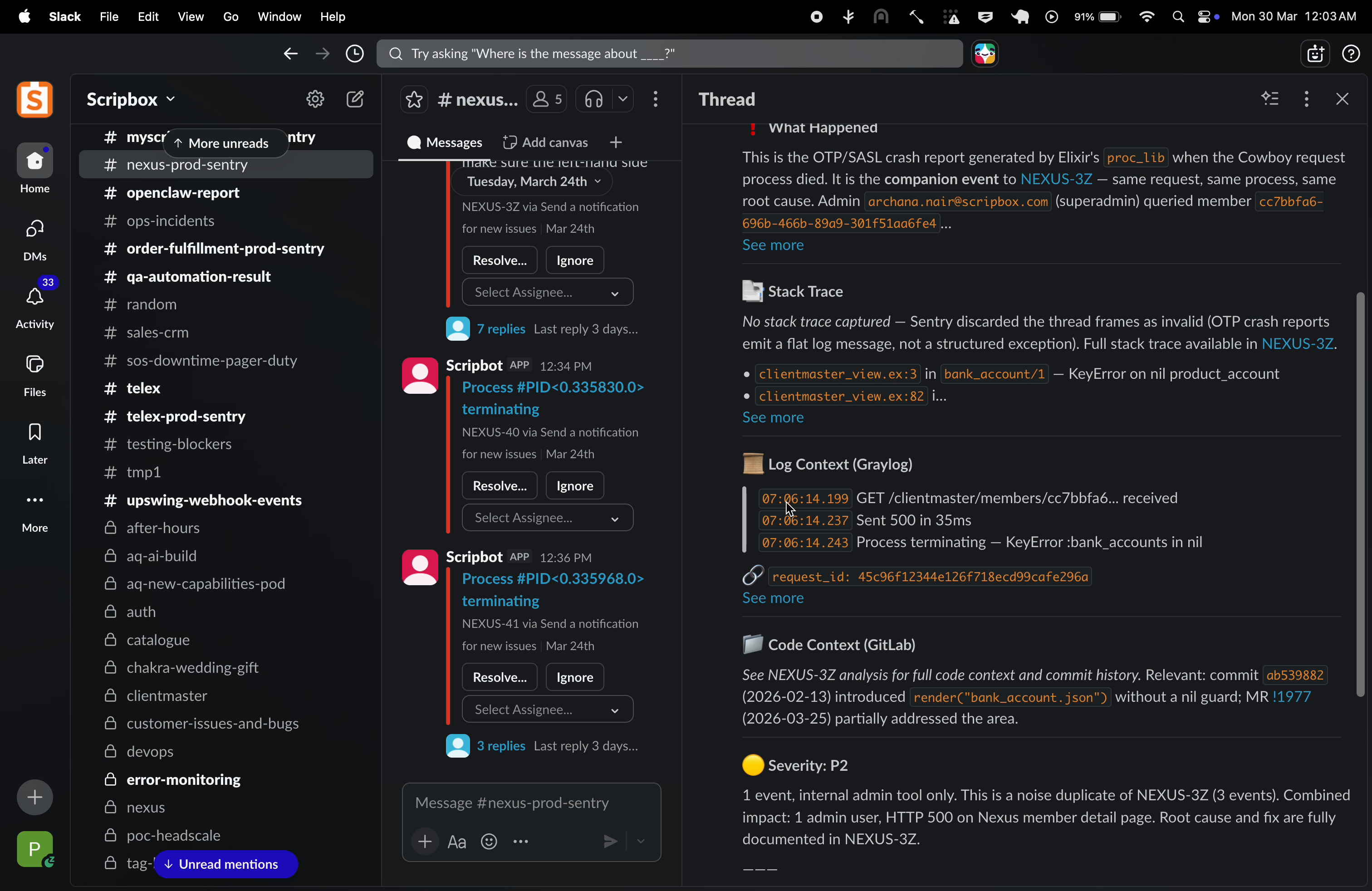This screenshot has height=891, width=1372.
Task: Open Files in the sidebar
Action: coord(34,375)
